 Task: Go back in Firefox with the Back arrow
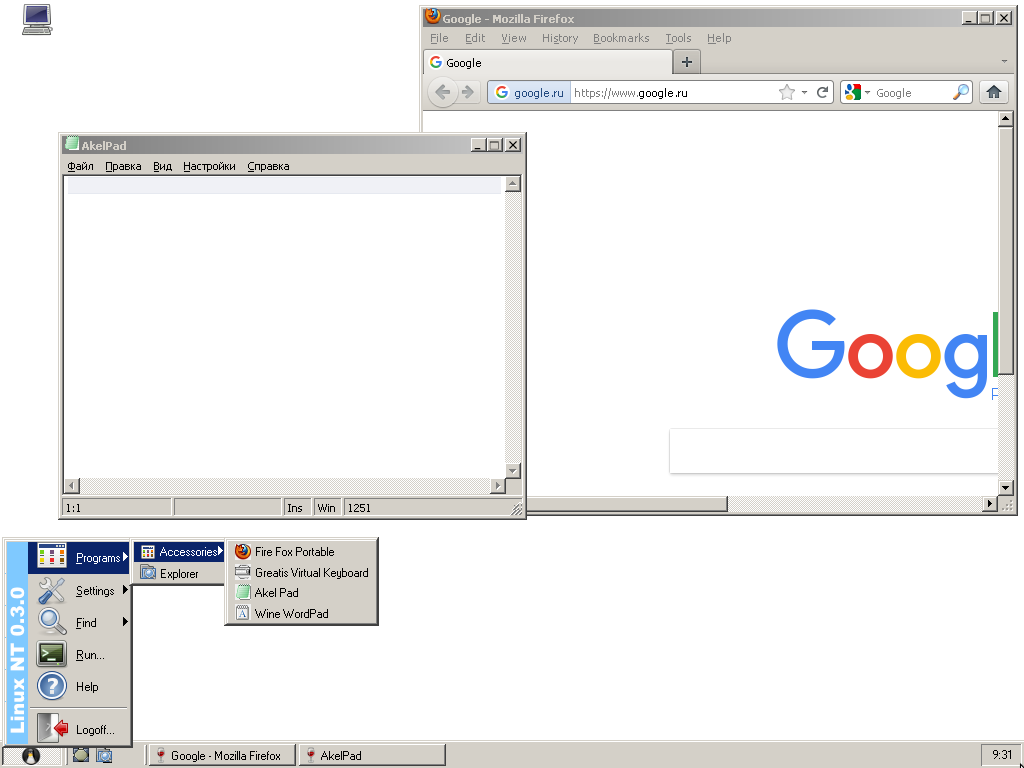coord(443,92)
